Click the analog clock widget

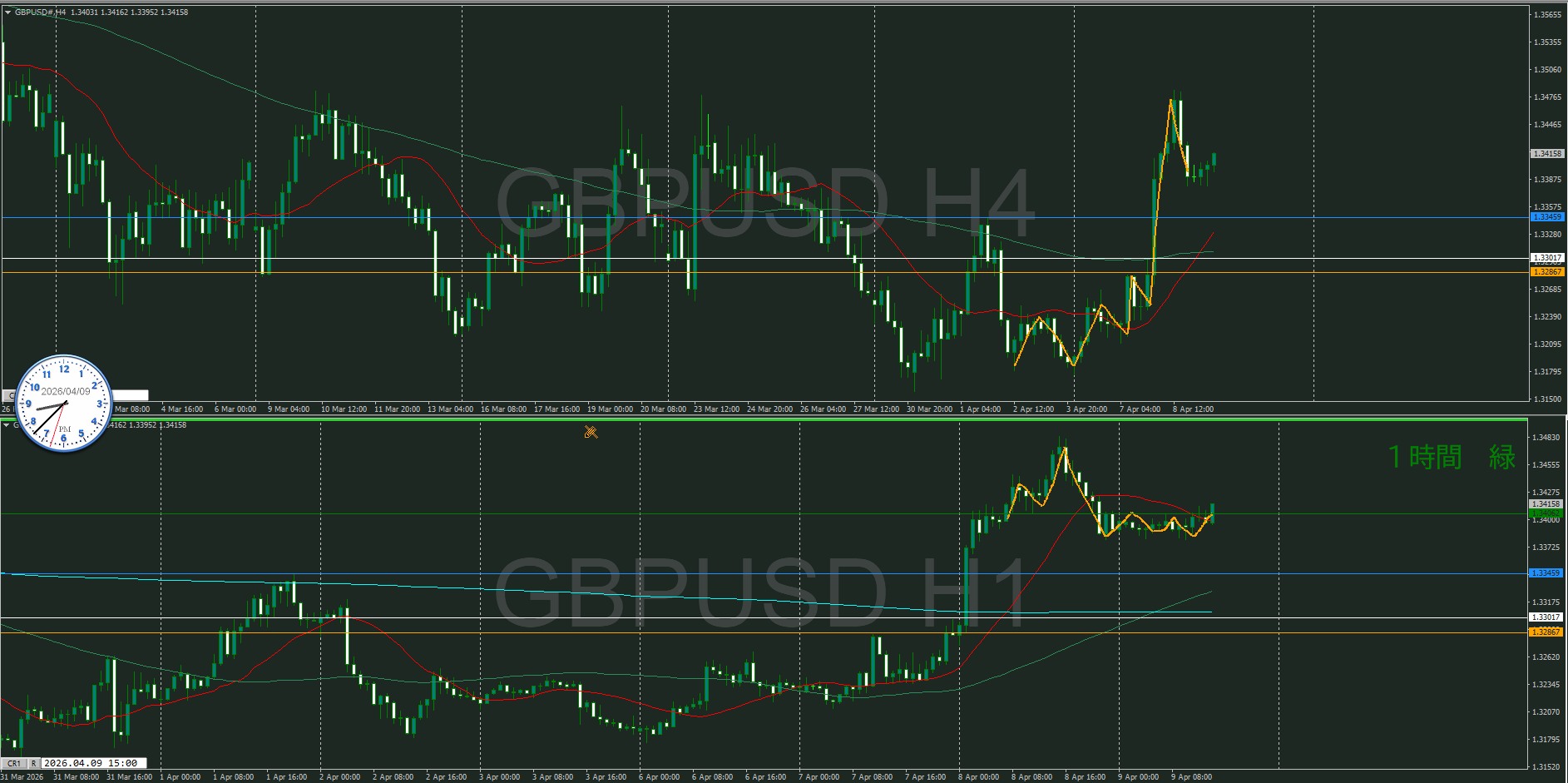pyautogui.click(x=64, y=404)
